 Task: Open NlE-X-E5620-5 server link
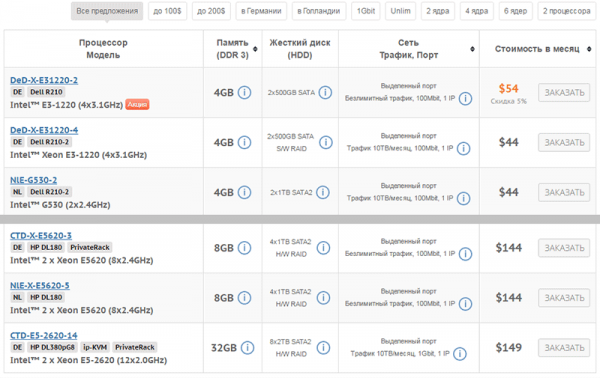click(40, 285)
